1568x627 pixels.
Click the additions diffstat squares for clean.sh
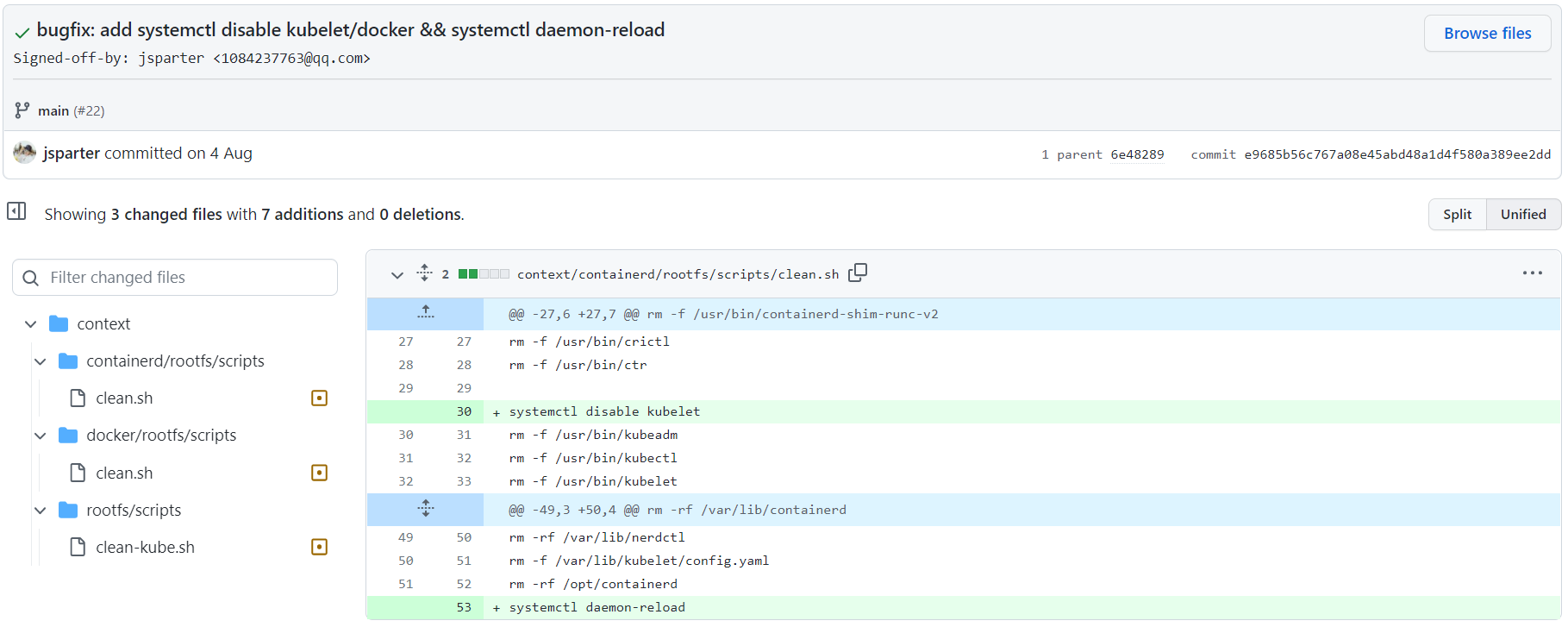484,274
